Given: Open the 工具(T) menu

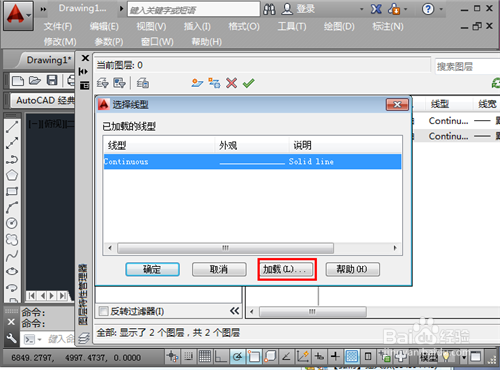Looking at the screenshot, I should (x=292, y=26).
